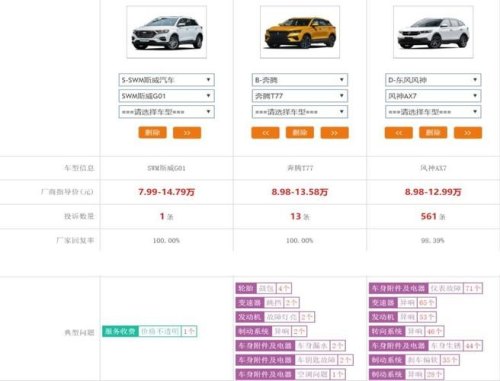Open the 风神AX7 series dropdown
500x381 pixels.
pos(433,96)
